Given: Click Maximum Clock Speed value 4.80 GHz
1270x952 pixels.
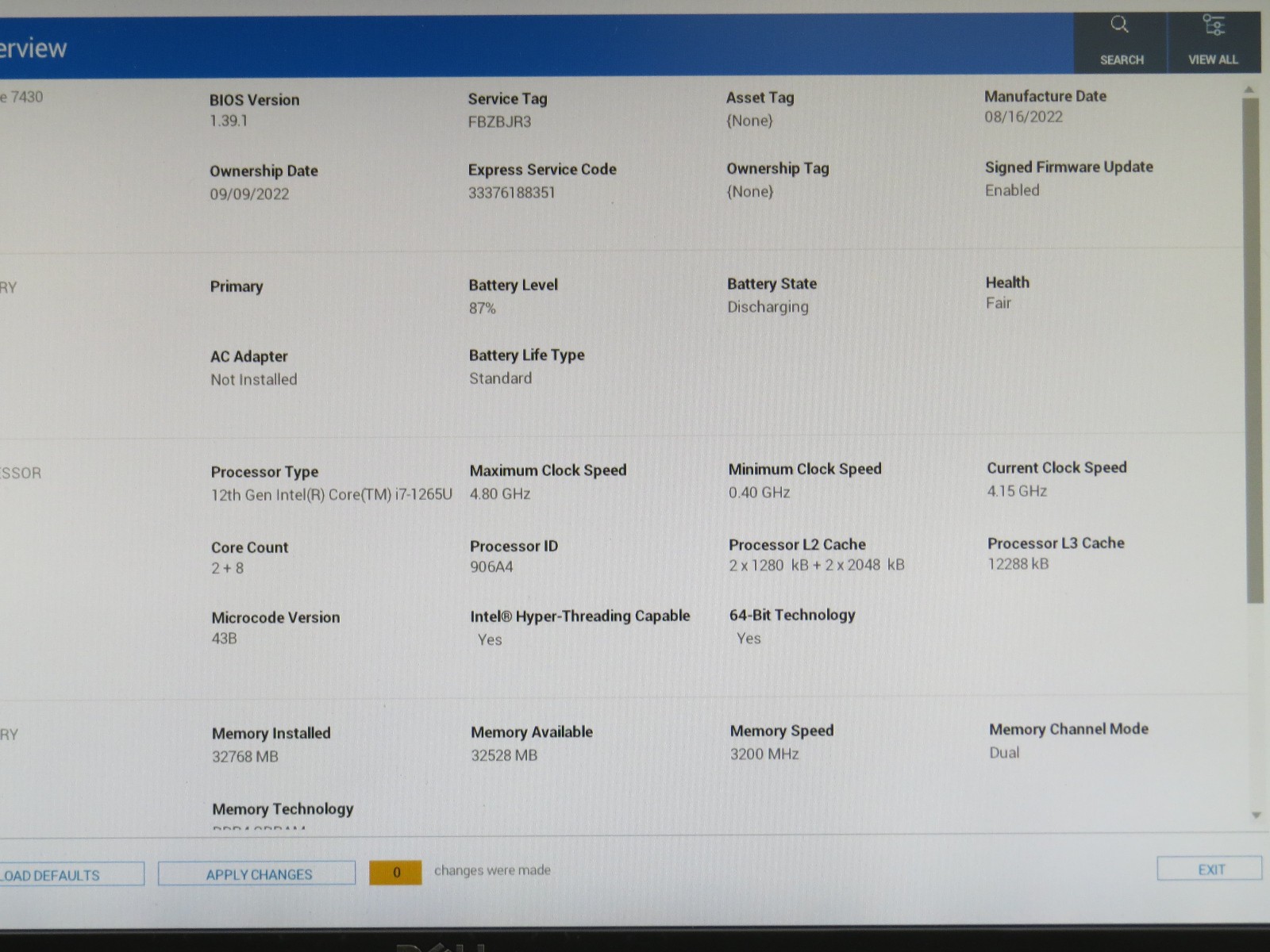Looking at the screenshot, I should (500, 494).
